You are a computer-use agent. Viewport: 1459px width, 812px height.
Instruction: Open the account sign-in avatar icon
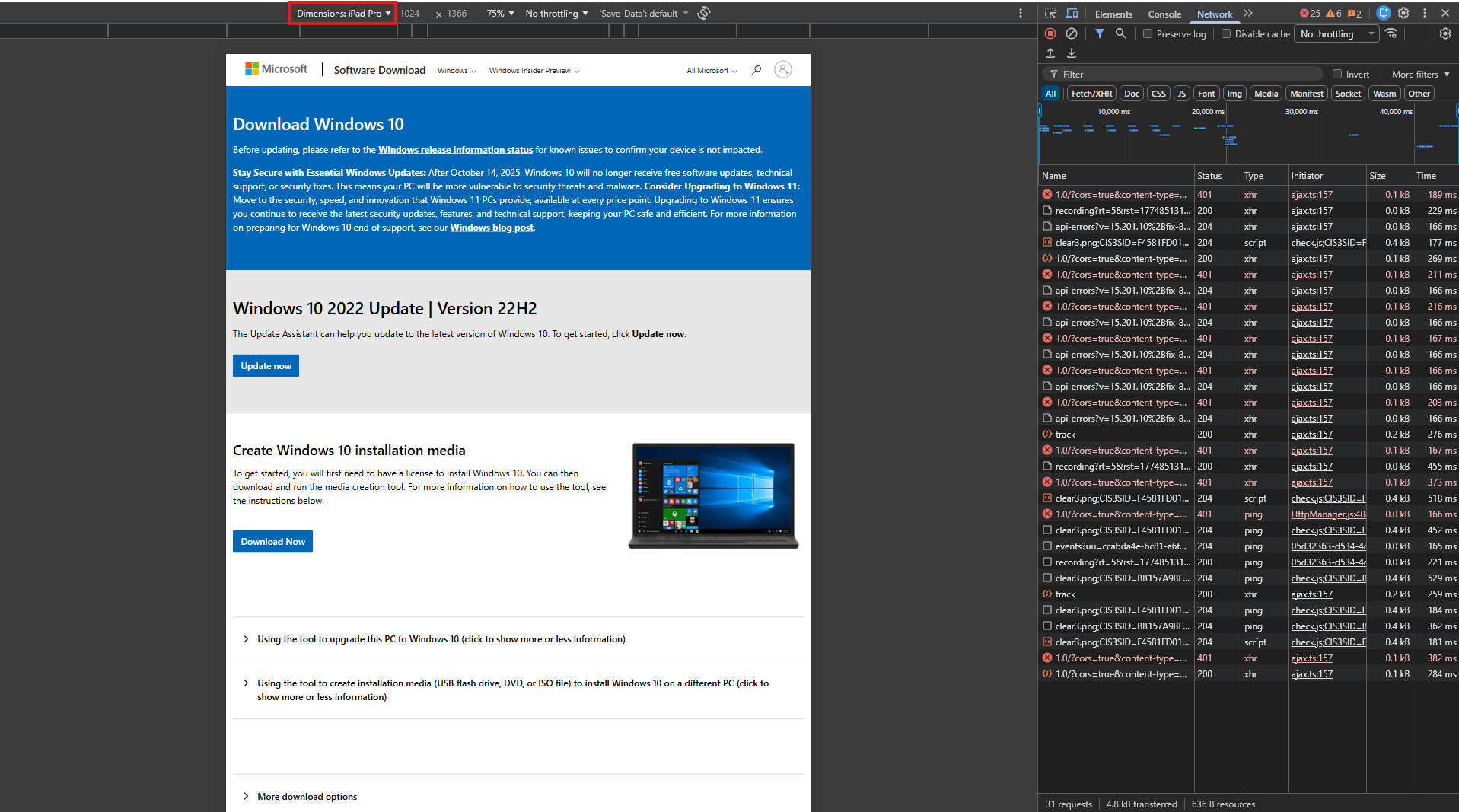point(783,70)
